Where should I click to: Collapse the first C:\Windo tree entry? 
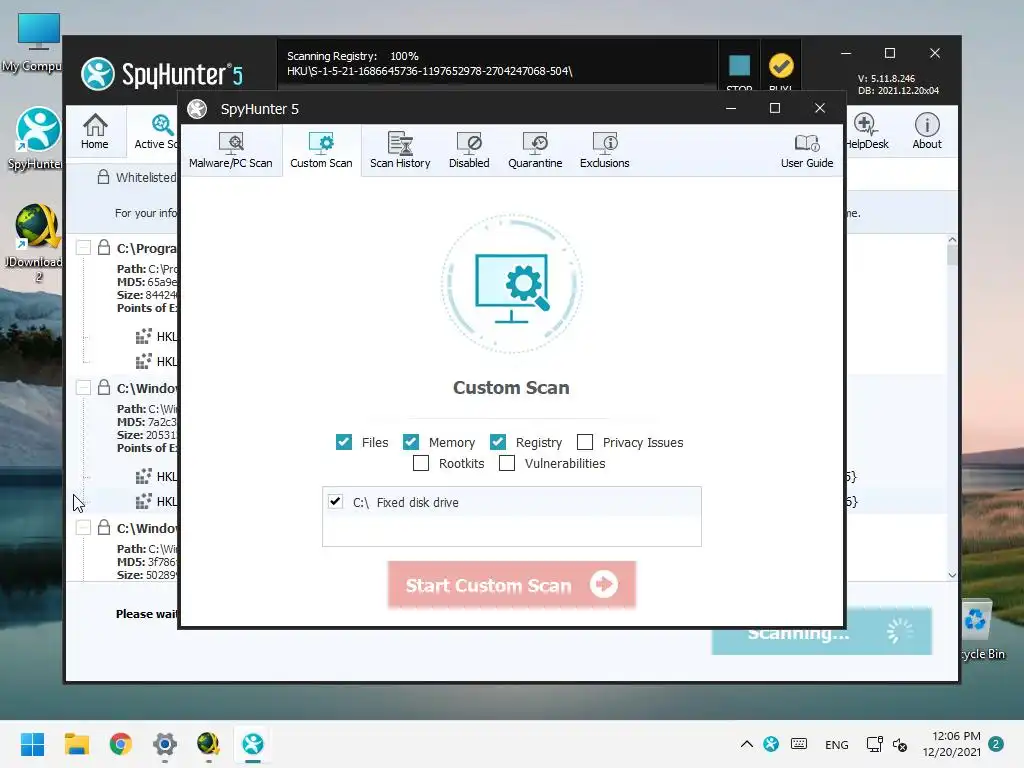coord(83,387)
